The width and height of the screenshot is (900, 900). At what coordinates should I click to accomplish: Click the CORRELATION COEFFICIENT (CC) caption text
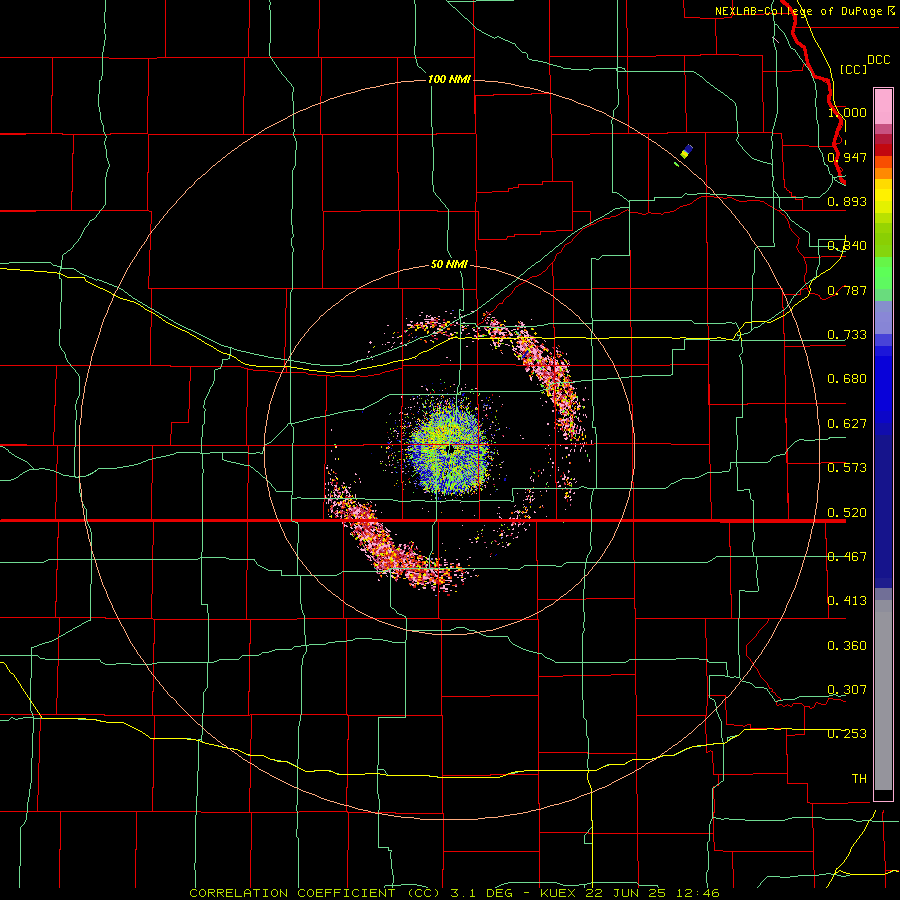pyautogui.click(x=315, y=893)
